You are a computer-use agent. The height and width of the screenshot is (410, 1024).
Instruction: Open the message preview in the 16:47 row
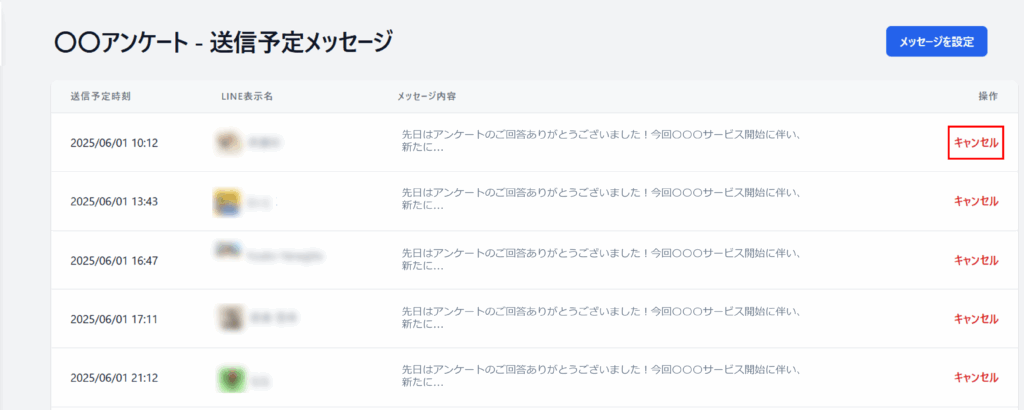pos(601,259)
